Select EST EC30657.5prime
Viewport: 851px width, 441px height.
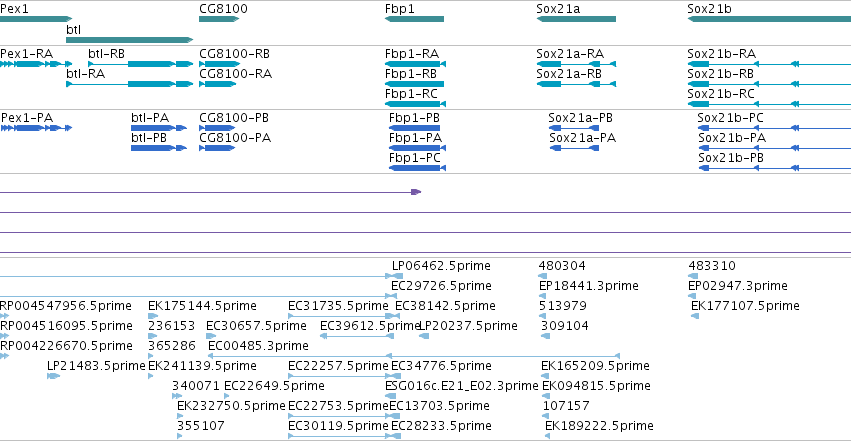click(x=211, y=336)
